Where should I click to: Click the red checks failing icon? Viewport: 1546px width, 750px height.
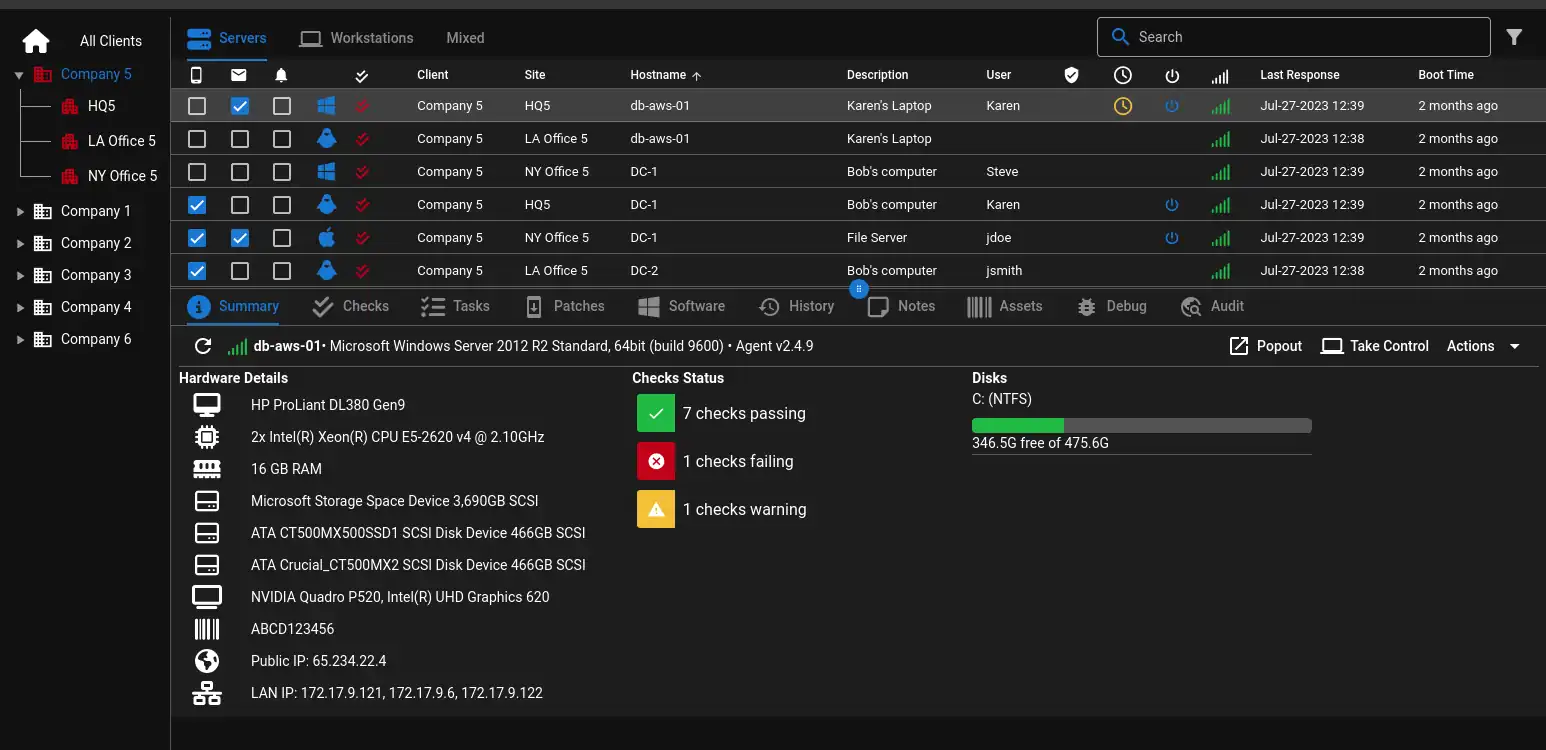(x=656, y=461)
